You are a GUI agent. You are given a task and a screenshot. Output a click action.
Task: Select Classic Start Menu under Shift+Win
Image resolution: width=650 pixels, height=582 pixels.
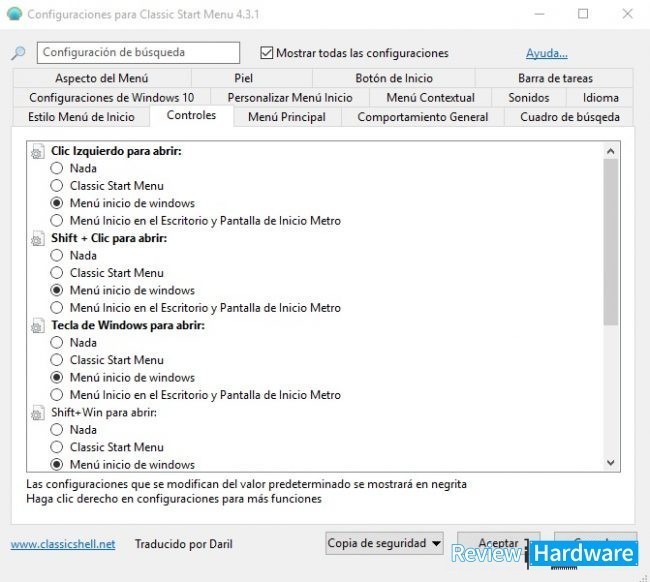pos(57,447)
